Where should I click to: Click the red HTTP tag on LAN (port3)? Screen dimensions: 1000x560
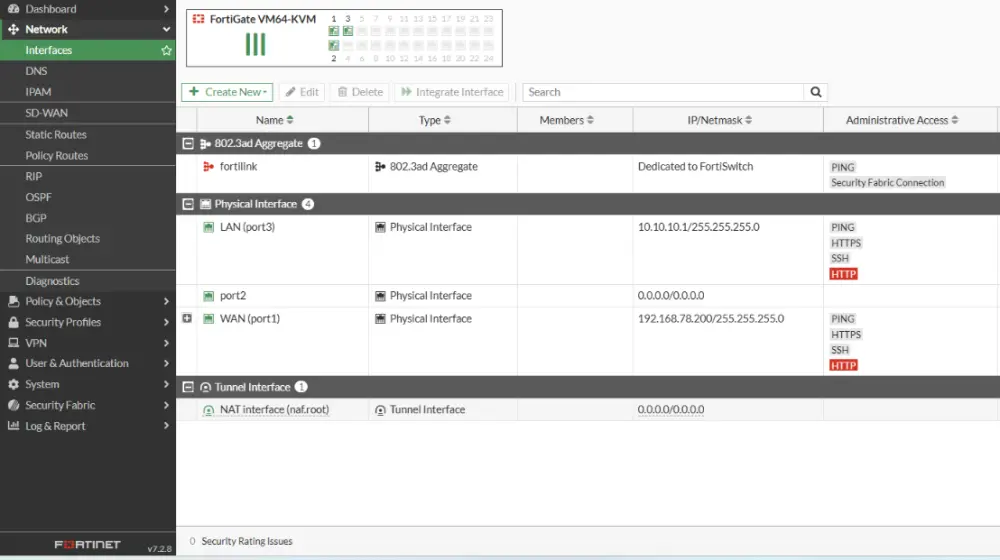point(843,274)
